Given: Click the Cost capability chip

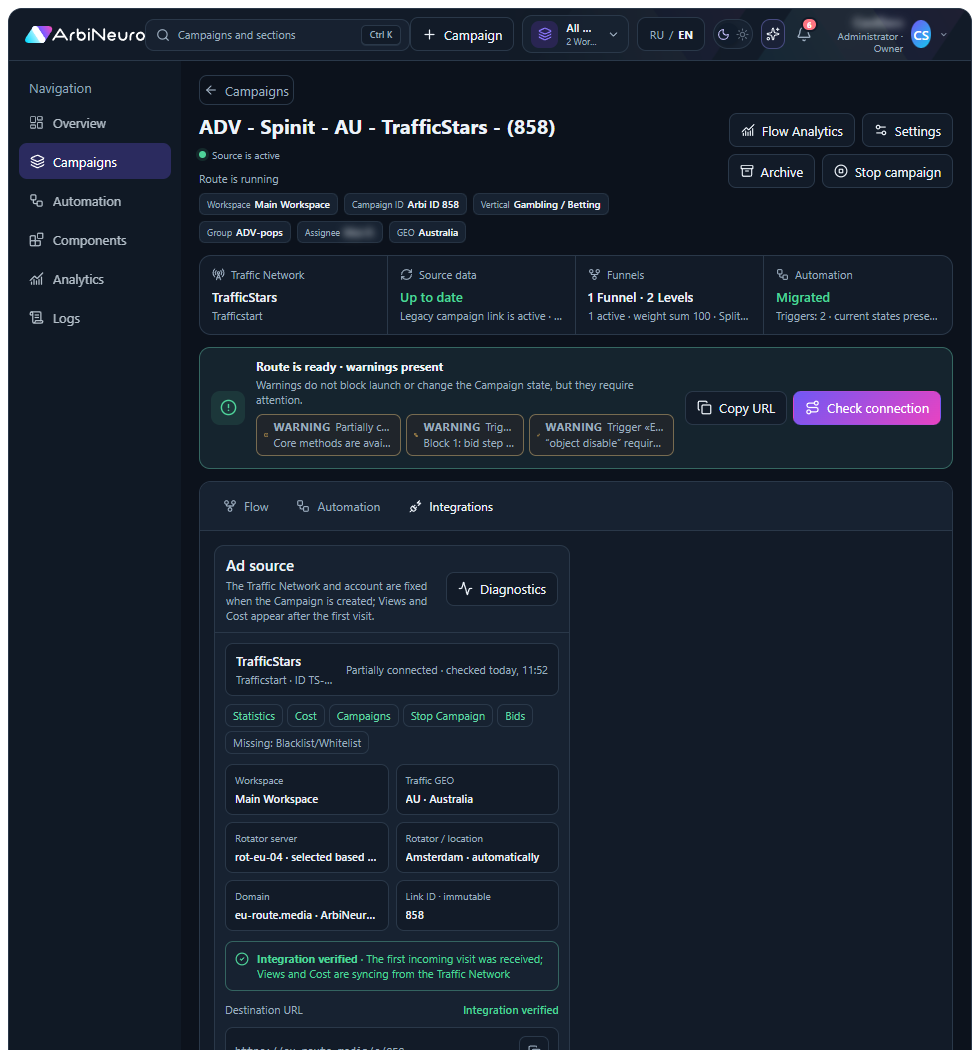Looking at the screenshot, I should click(306, 716).
